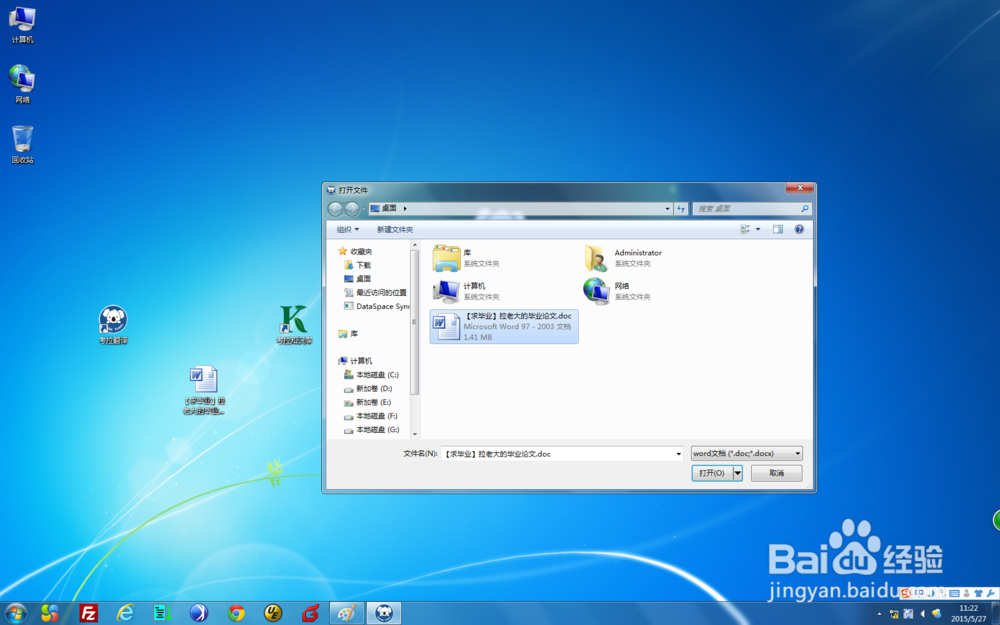Expand the 文件名 filename history dropdown
Image resolution: width=1000 pixels, height=625 pixels.
[x=678, y=454]
